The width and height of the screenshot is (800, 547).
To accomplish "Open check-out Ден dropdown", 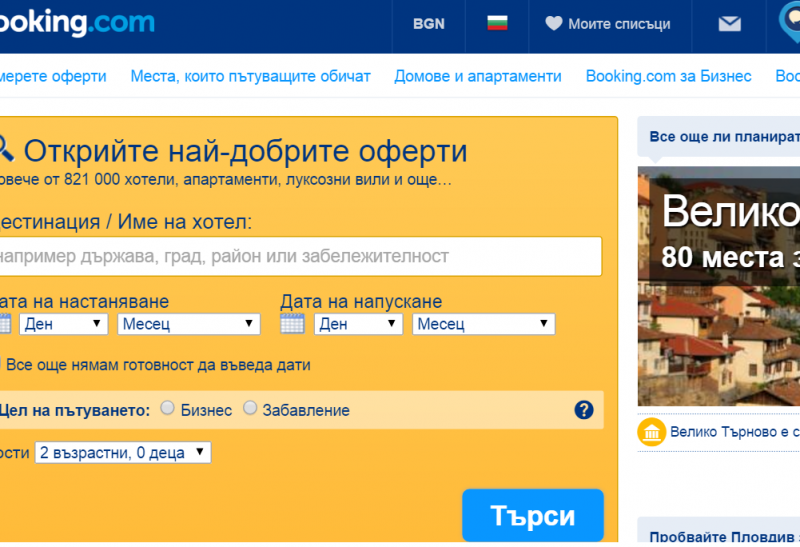I will click(358, 324).
